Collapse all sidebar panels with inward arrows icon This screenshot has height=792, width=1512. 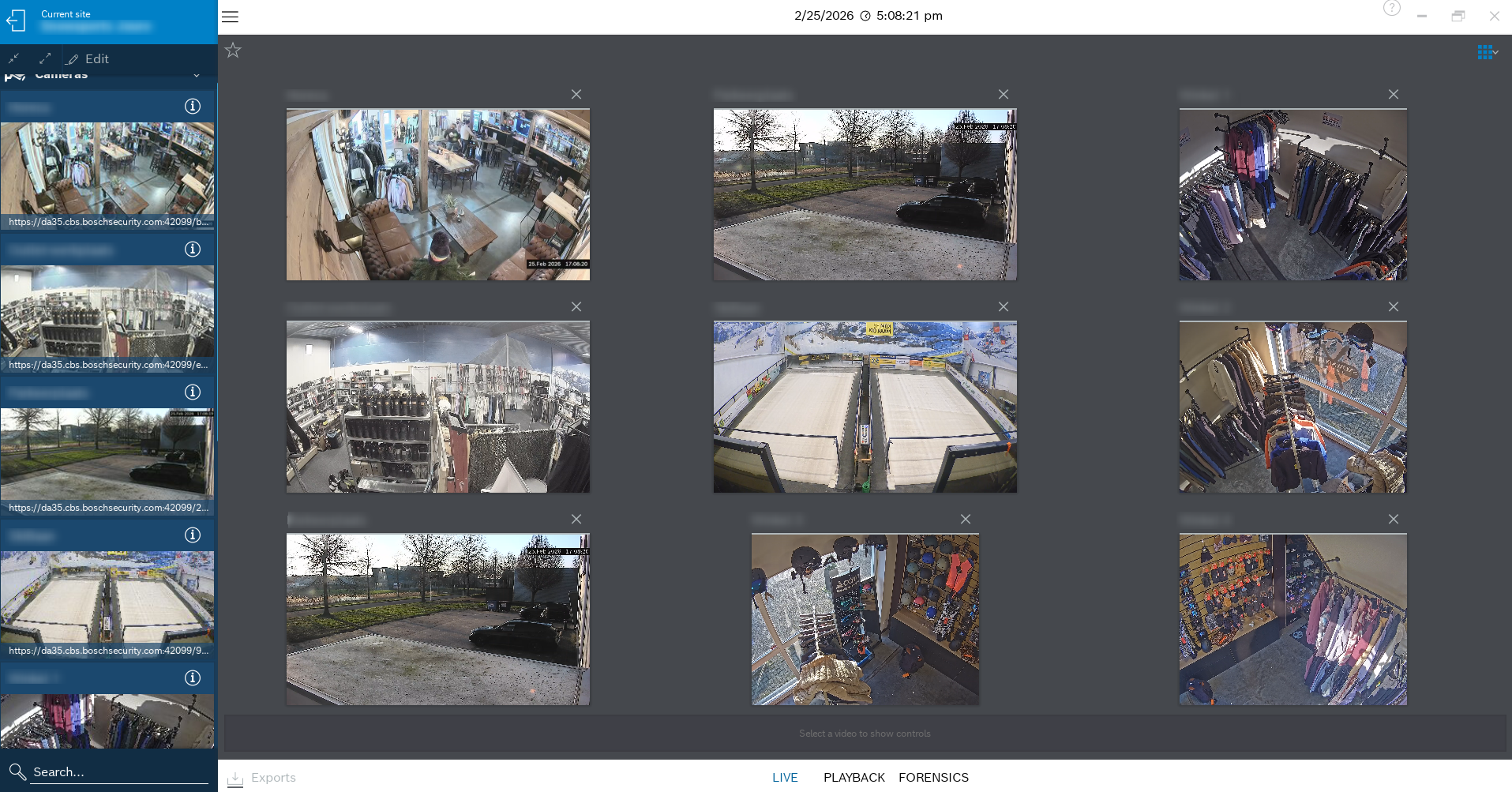(14, 58)
